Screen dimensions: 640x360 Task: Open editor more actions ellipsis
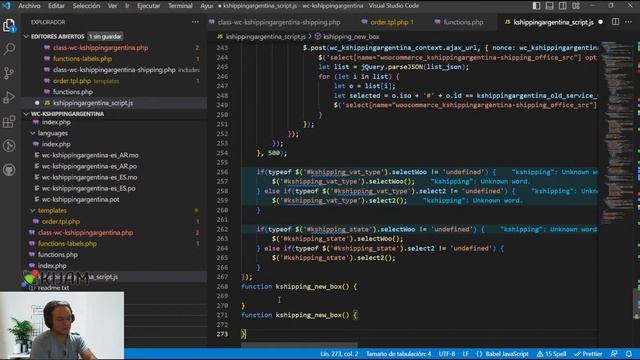click(629, 22)
